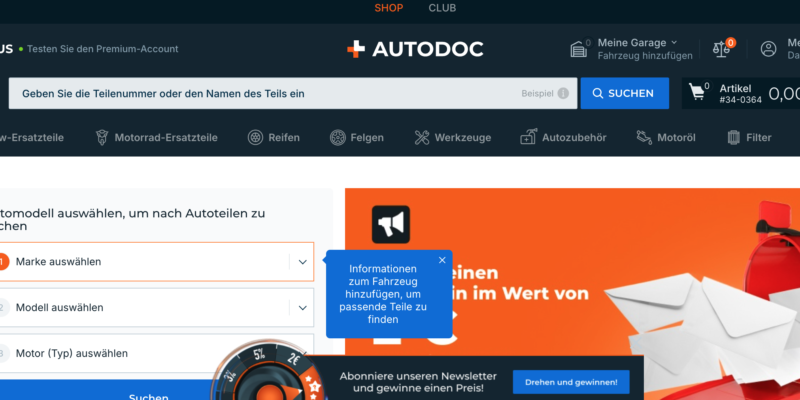Click the accessories icon beside Autozubehör
The image size is (800, 400).
click(x=528, y=137)
